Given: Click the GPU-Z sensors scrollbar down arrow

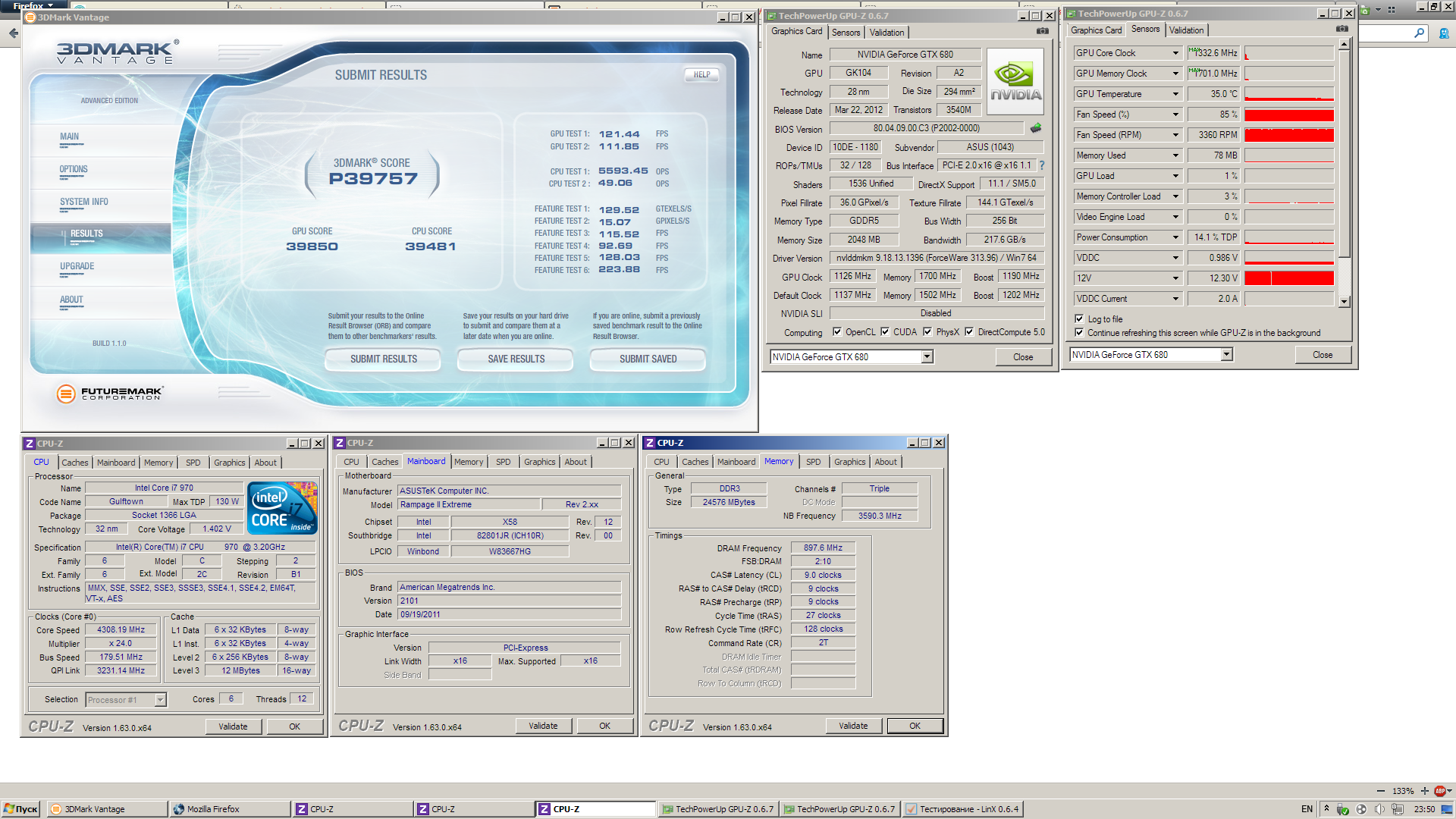Looking at the screenshot, I should [1344, 302].
